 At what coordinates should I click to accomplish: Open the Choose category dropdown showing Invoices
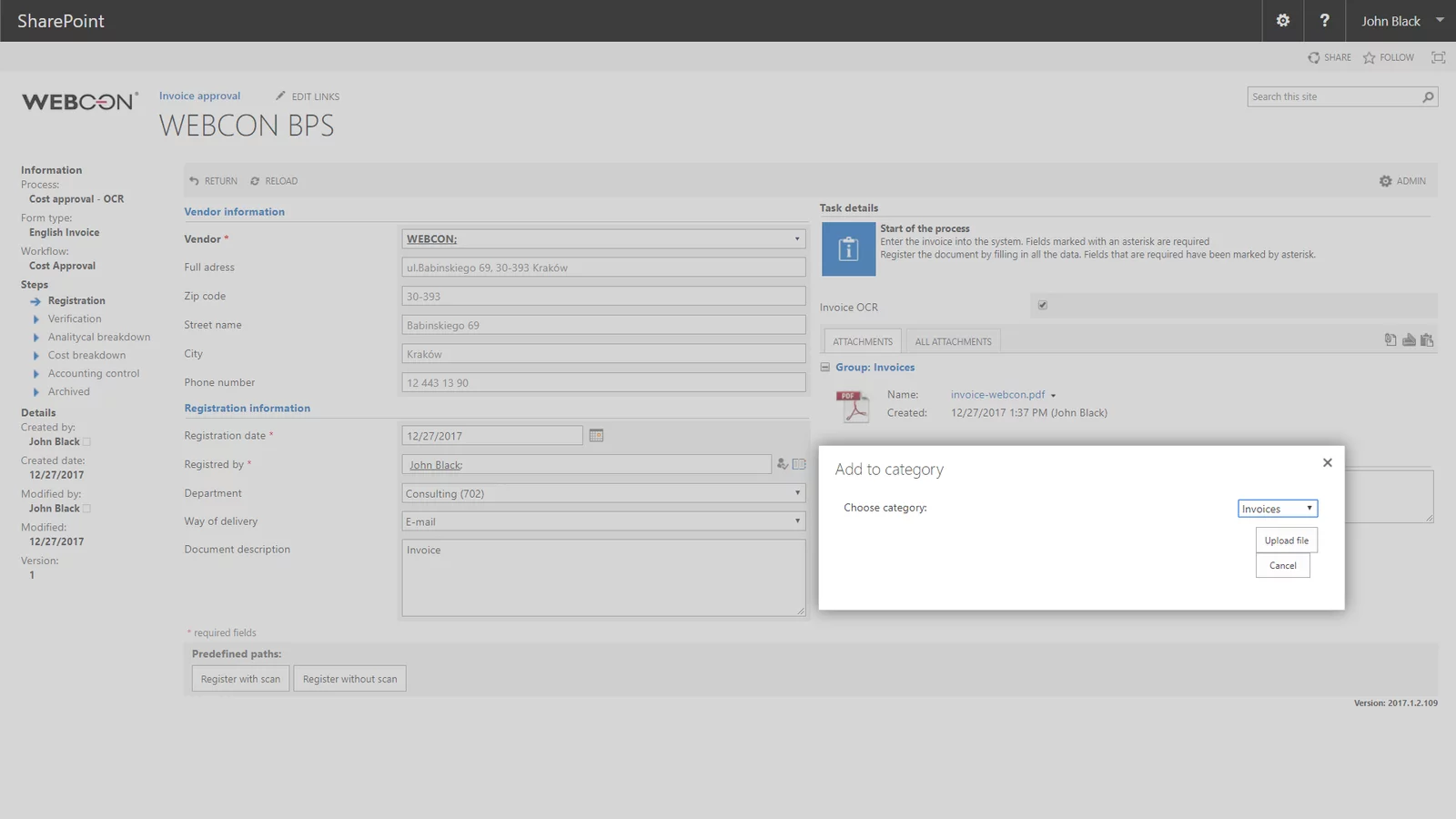coord(1278,509)
